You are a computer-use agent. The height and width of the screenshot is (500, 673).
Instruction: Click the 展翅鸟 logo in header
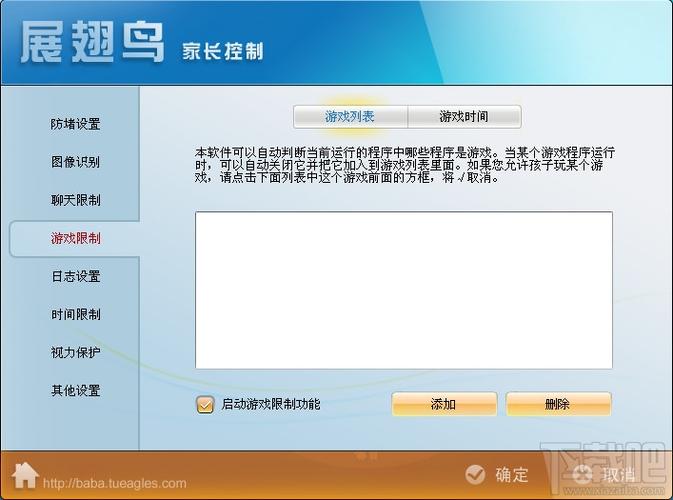[92, 43]
